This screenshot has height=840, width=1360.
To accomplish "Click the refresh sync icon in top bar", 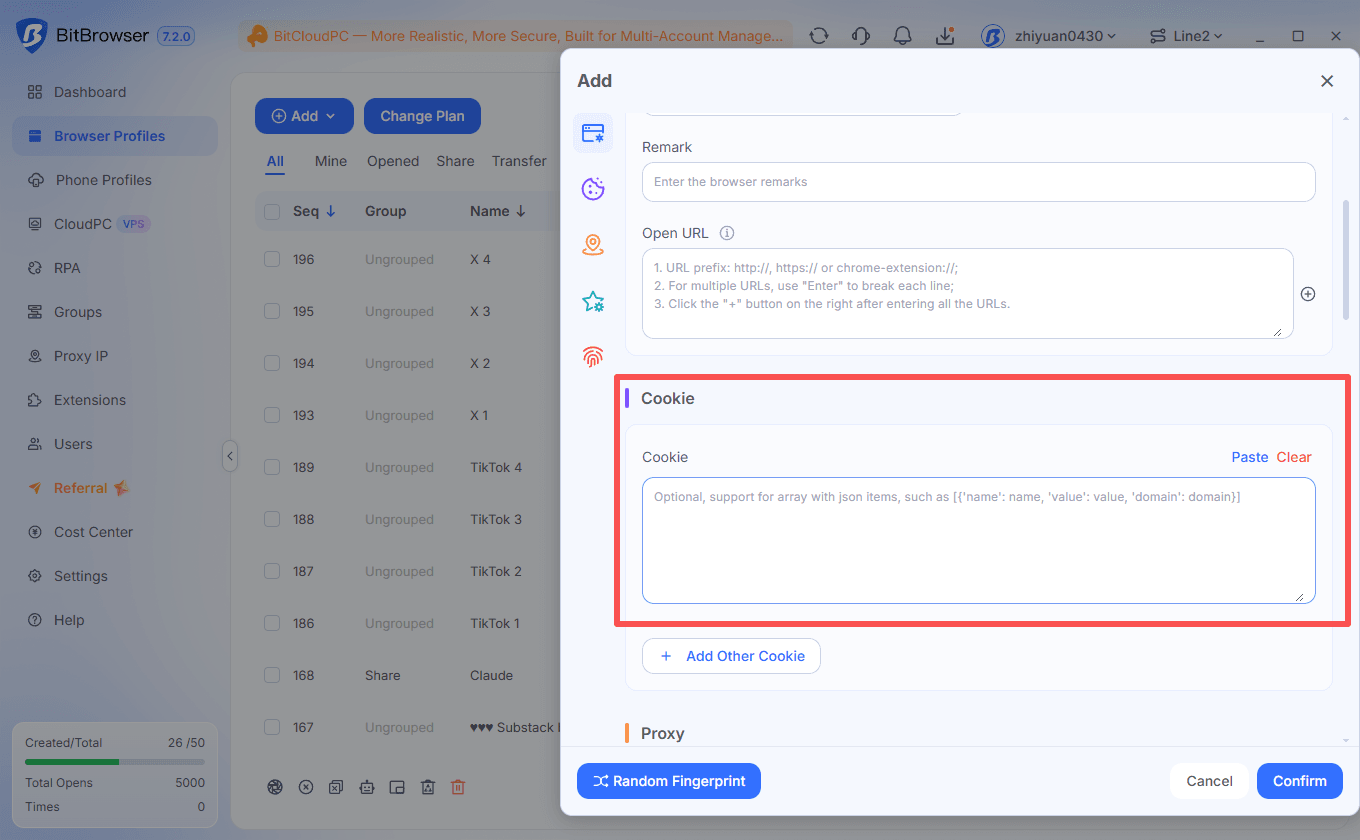I will coord(819,36).
